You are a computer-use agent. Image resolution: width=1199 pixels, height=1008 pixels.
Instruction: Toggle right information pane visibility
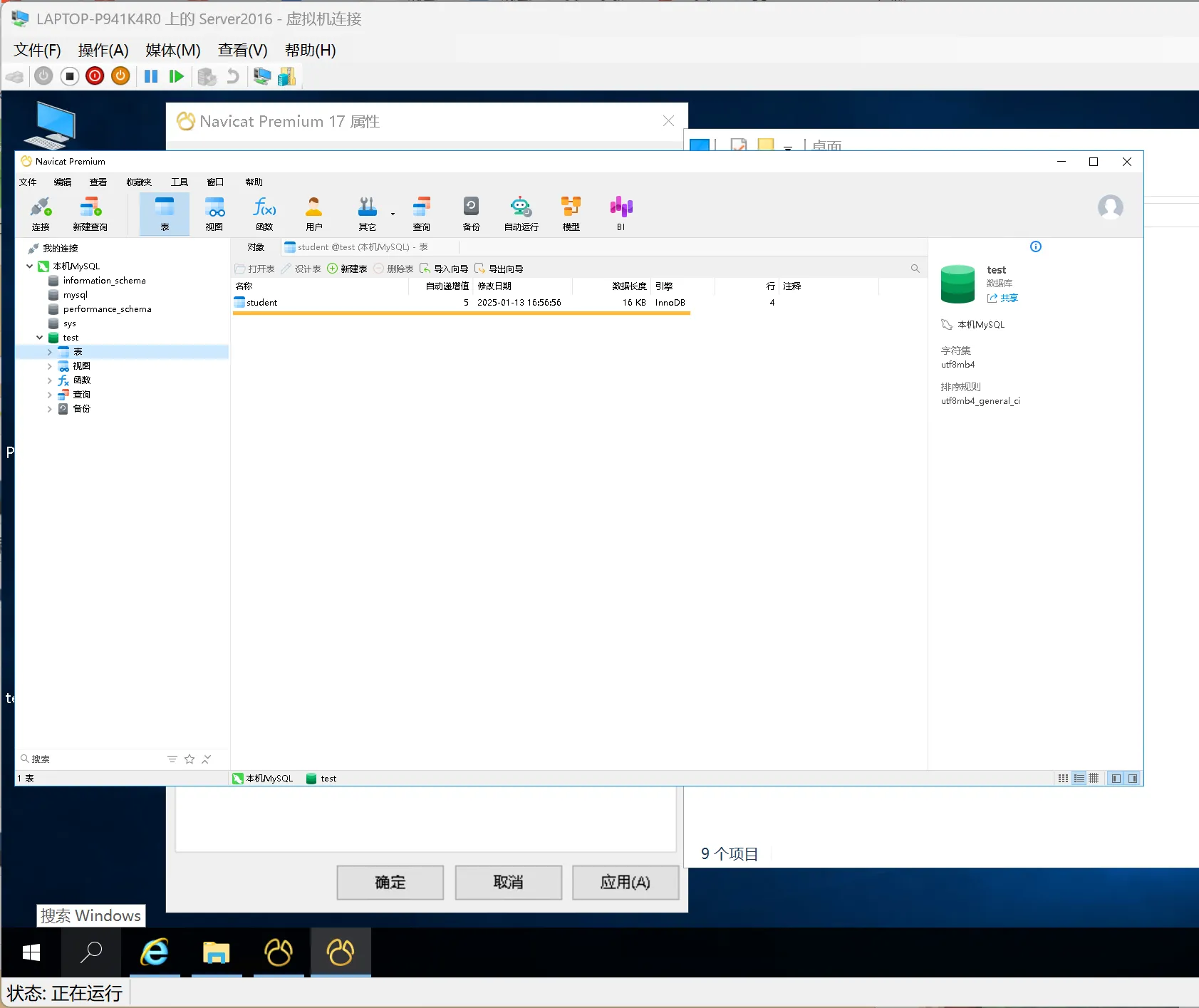tap(1133, 779)
